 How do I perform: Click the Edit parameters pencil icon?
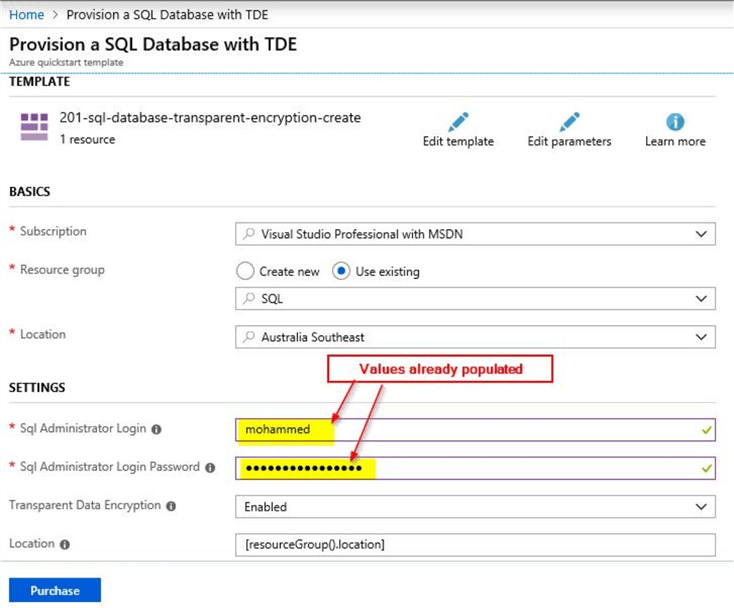coord(569,122)
